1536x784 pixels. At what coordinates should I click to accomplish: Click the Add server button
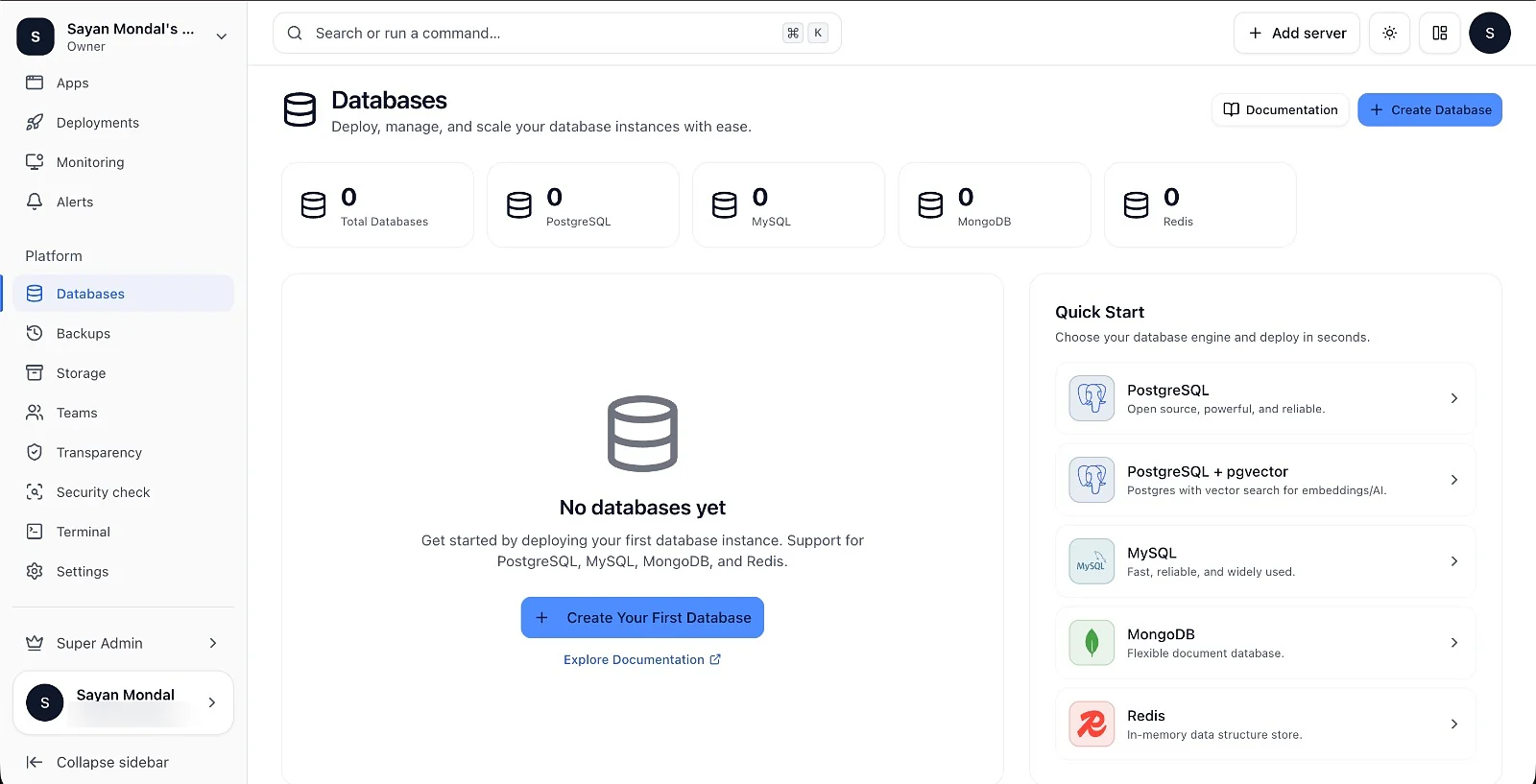point(1296,33)
